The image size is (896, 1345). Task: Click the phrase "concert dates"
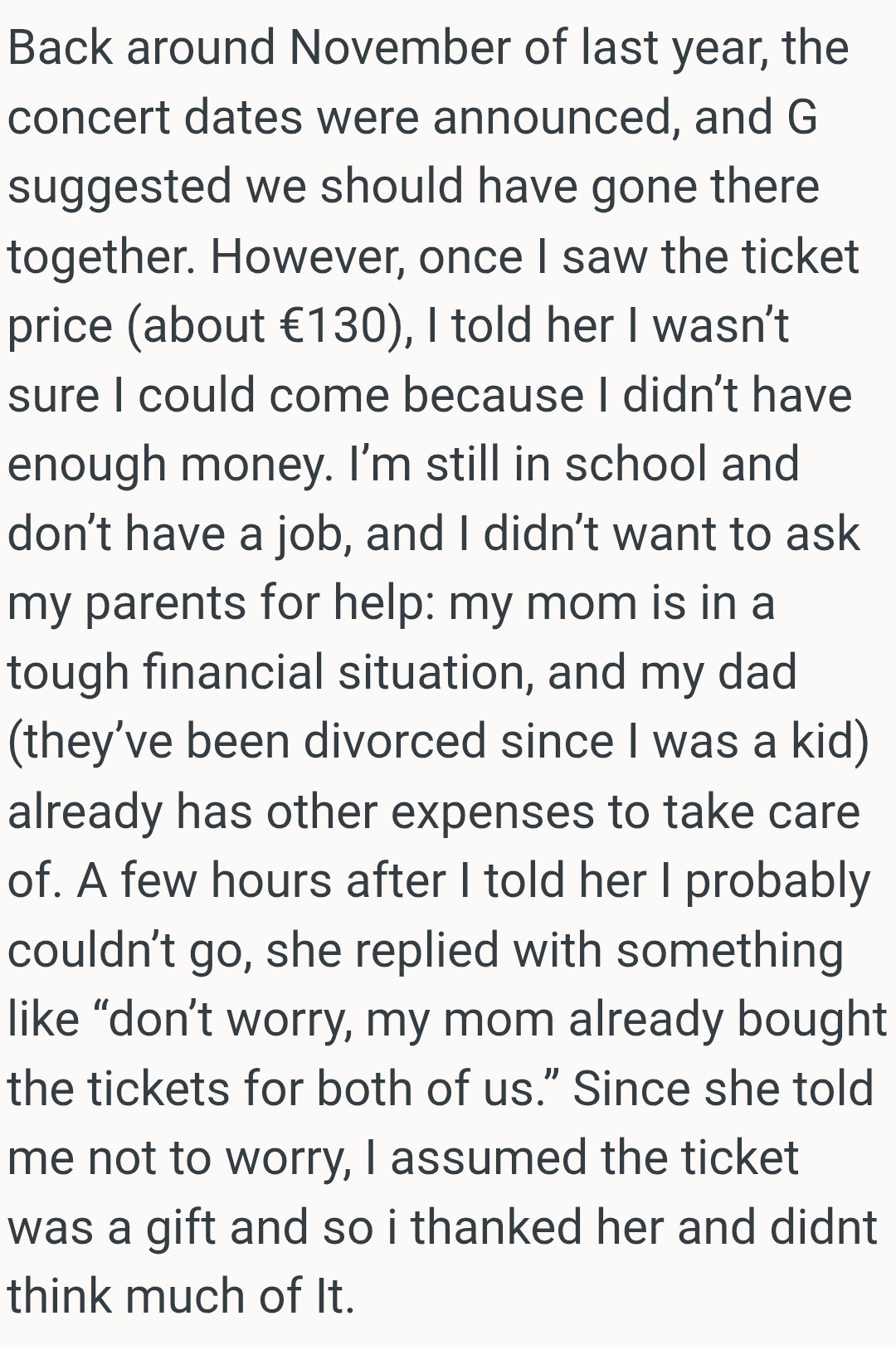click(155, 117)
